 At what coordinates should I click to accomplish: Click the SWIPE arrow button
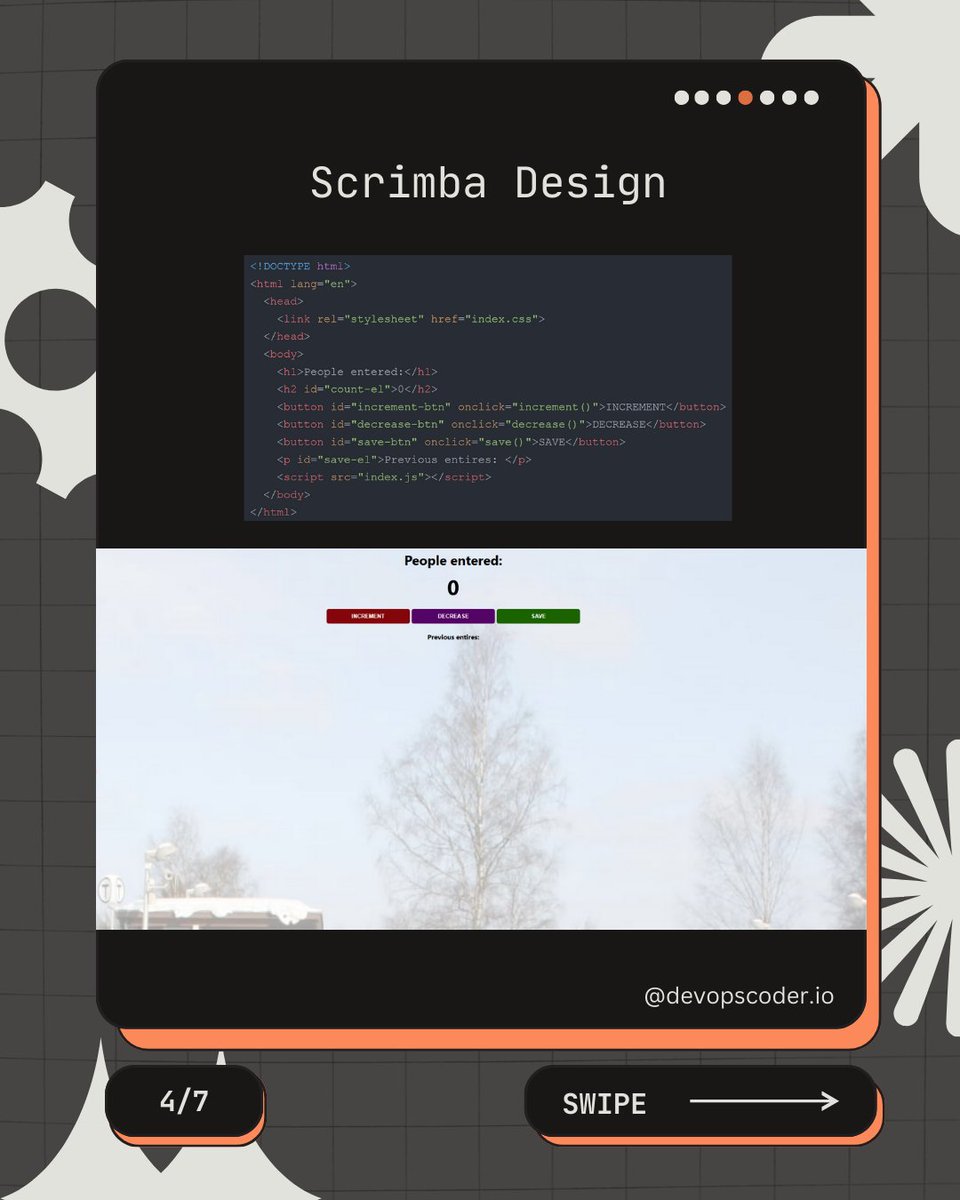[x=700, y=1101]
